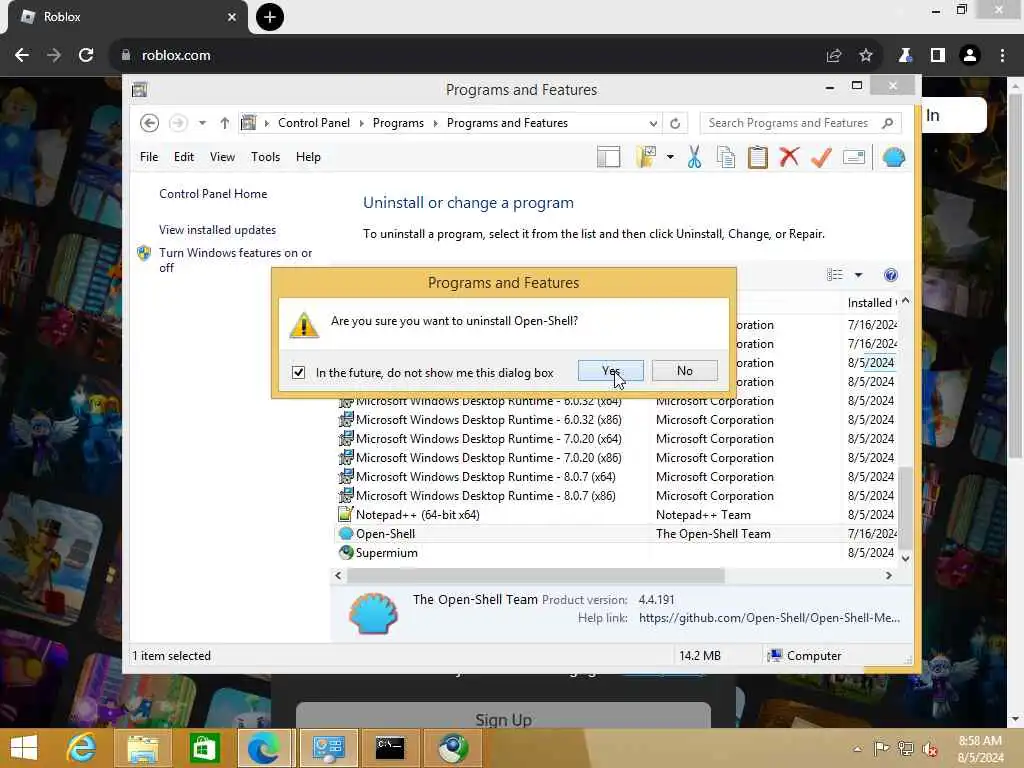Image resolution: width=1024 pixels, height=768 pixels.
Task: Open the View menu
Action: [222, 157]
